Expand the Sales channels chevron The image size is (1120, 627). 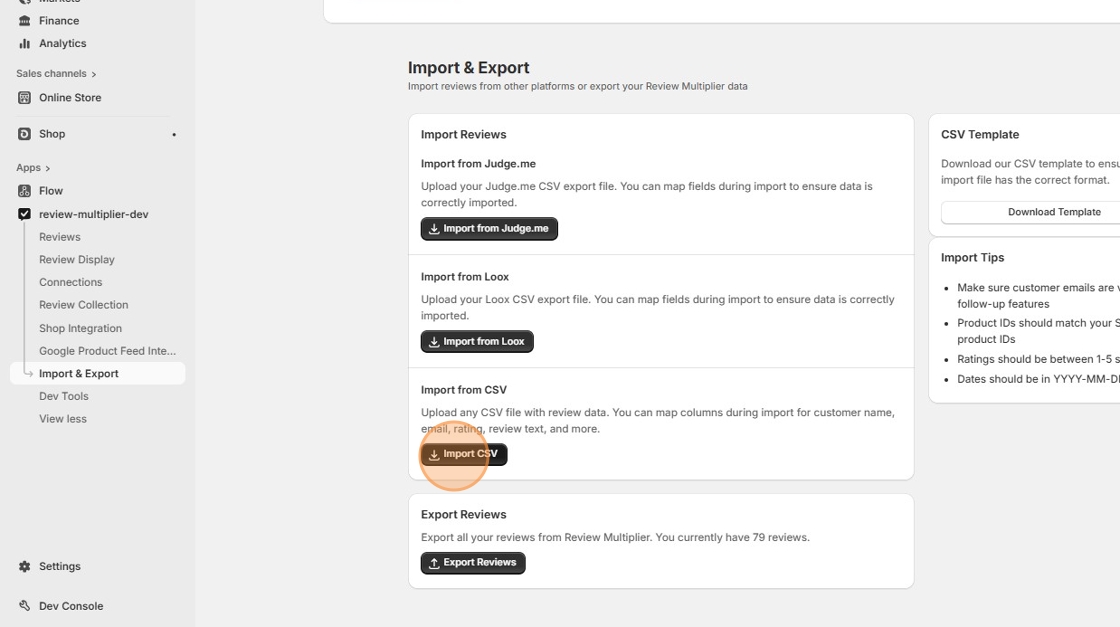pos(94,74)
